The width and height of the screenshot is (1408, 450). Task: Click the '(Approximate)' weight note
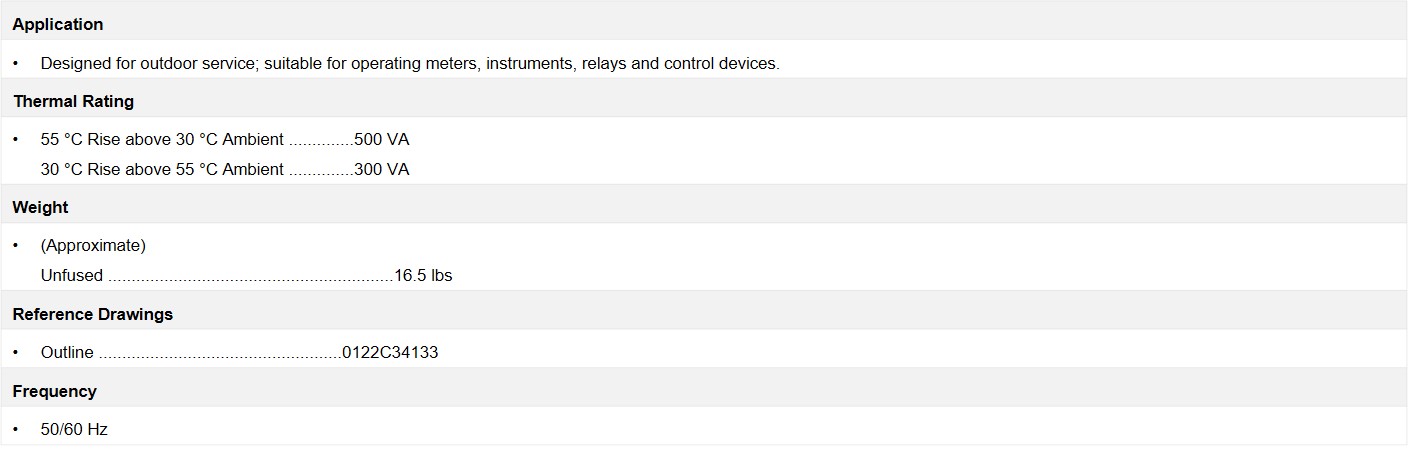(x=93, y=245)
